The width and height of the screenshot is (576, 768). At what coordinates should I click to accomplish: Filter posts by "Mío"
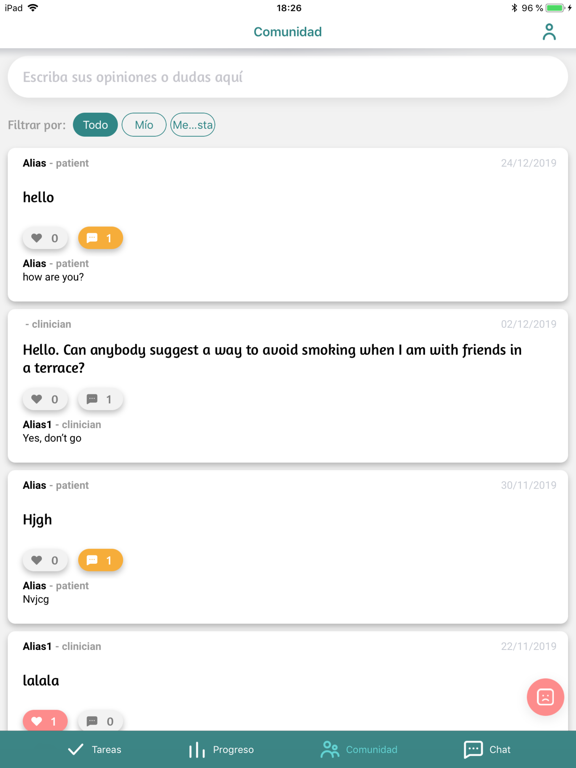pos(144,125)
